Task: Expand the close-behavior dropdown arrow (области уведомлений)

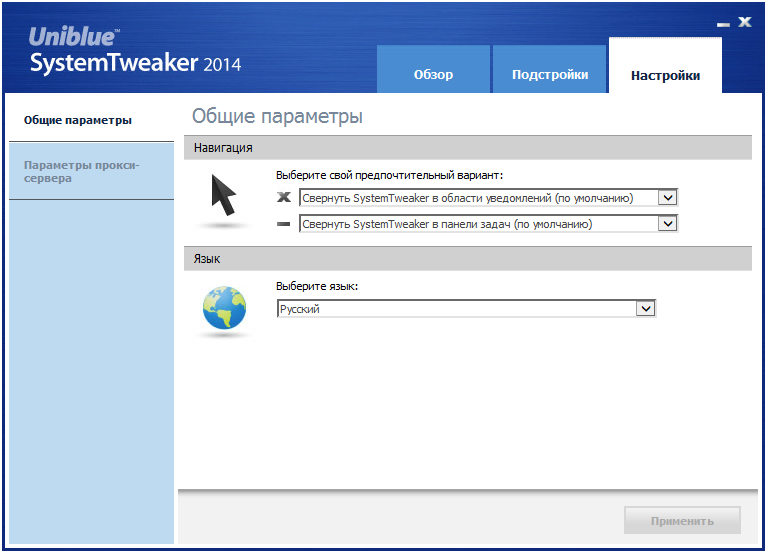Action: click(x=667, y=198)
